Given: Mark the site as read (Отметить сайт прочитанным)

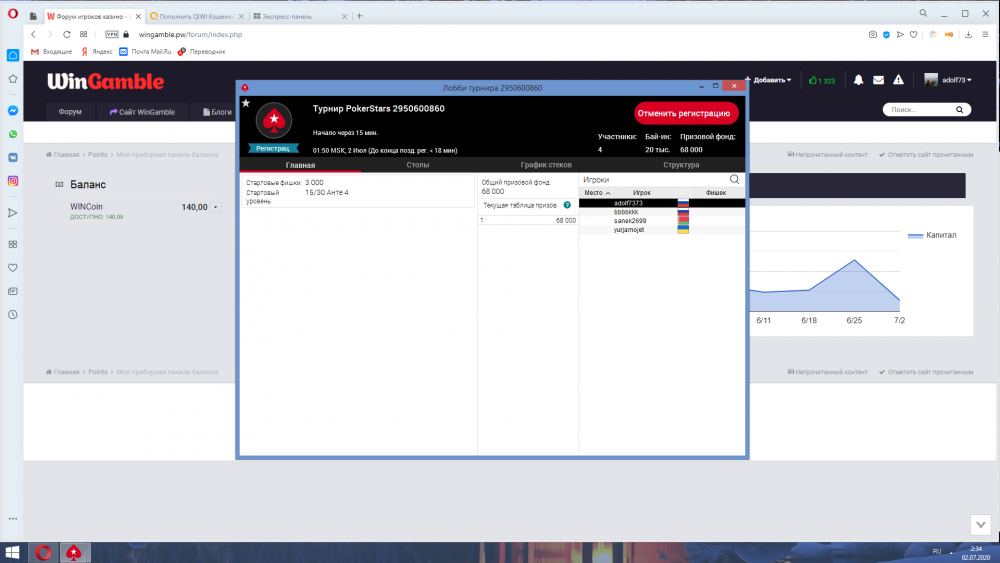Looking at the screenshot, I should point(925,155).
